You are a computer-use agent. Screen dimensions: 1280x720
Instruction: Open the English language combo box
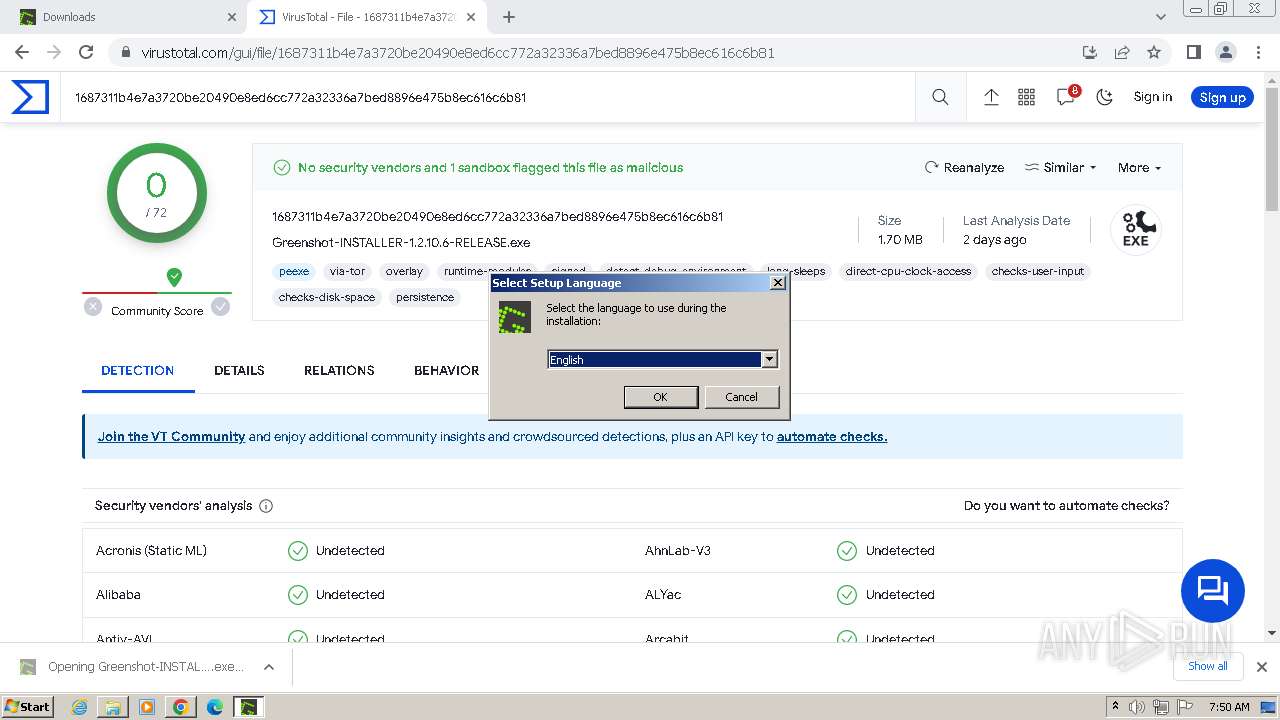click(x=662, y=360)
